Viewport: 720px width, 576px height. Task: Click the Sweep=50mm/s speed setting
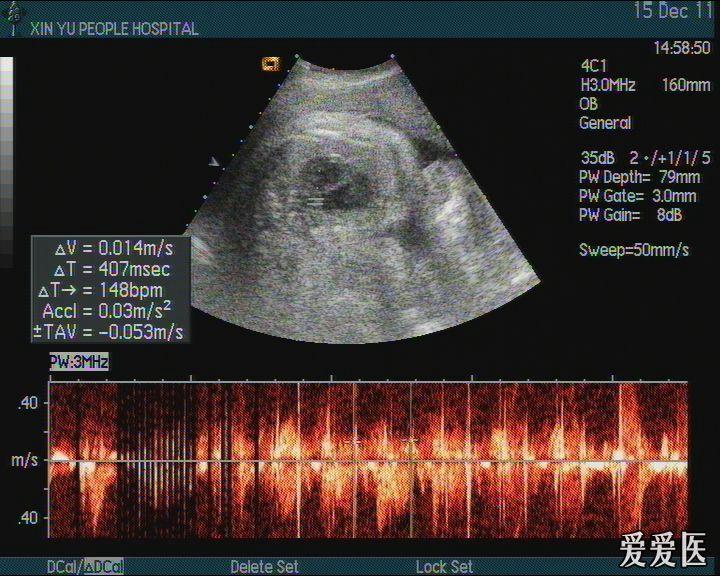click(634, 249)
